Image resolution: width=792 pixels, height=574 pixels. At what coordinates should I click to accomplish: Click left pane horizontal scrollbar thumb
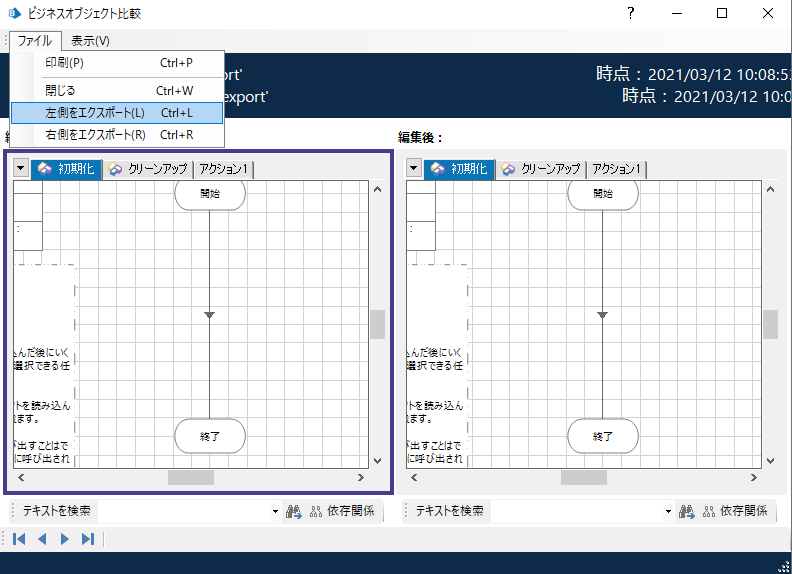pyautogui.click(x=191, y=477)
